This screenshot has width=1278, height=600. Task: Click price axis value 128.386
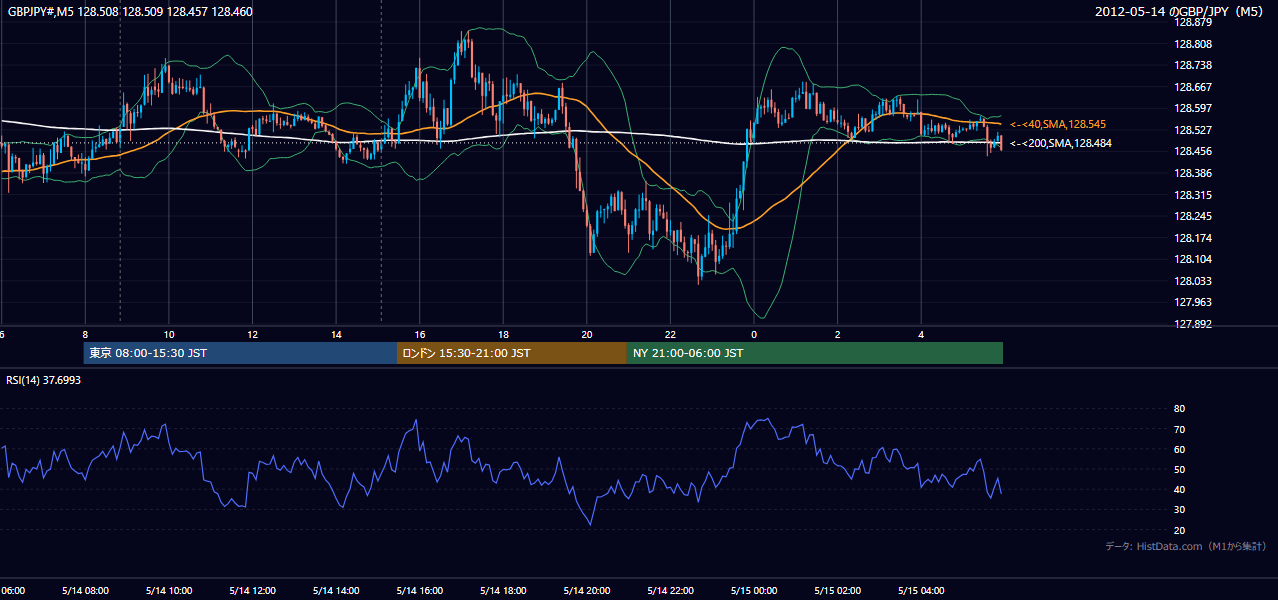tap(1192, 173)
